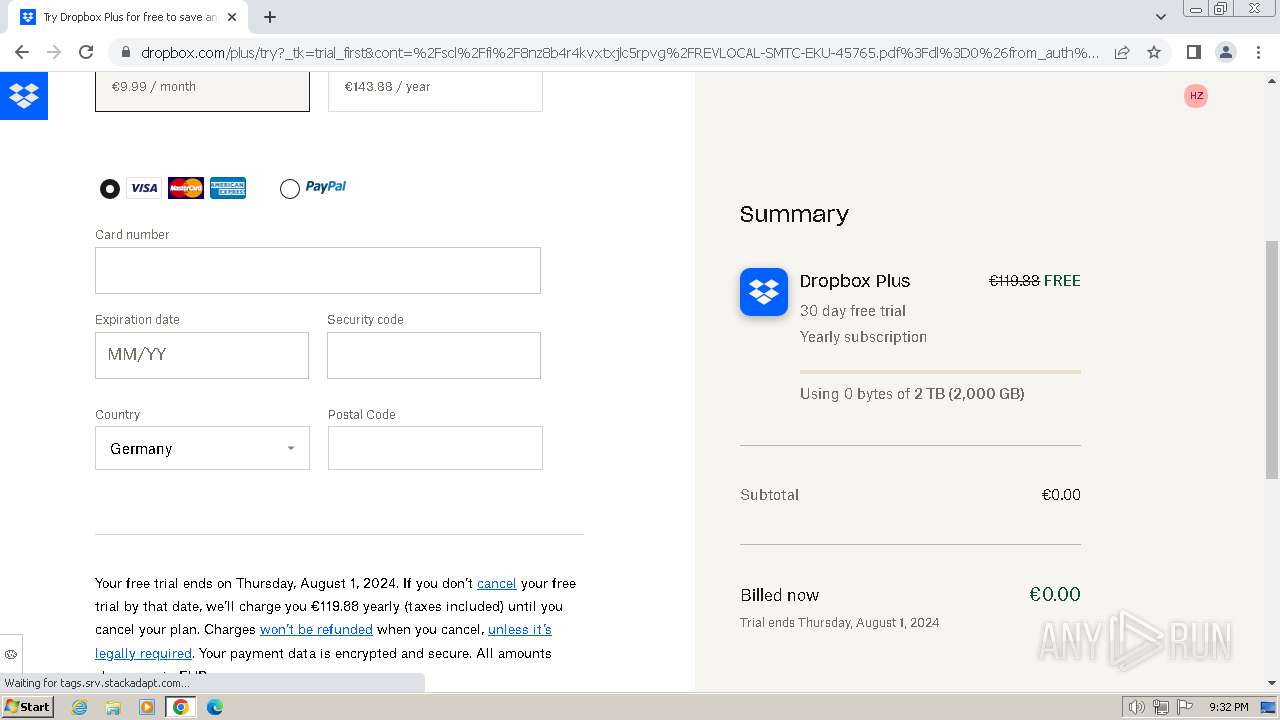Launch Internet Explorer from taskbar
Viewport: 1280px width, 720px height.
pos(80,707)
